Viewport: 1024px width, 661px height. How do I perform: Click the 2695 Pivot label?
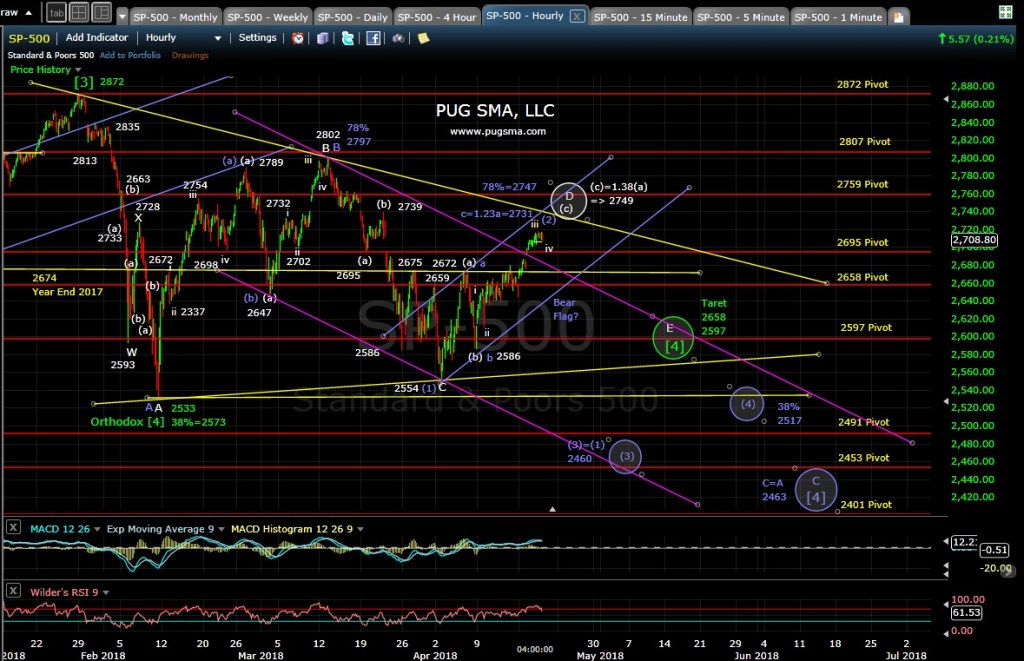[x=862, y=242]
